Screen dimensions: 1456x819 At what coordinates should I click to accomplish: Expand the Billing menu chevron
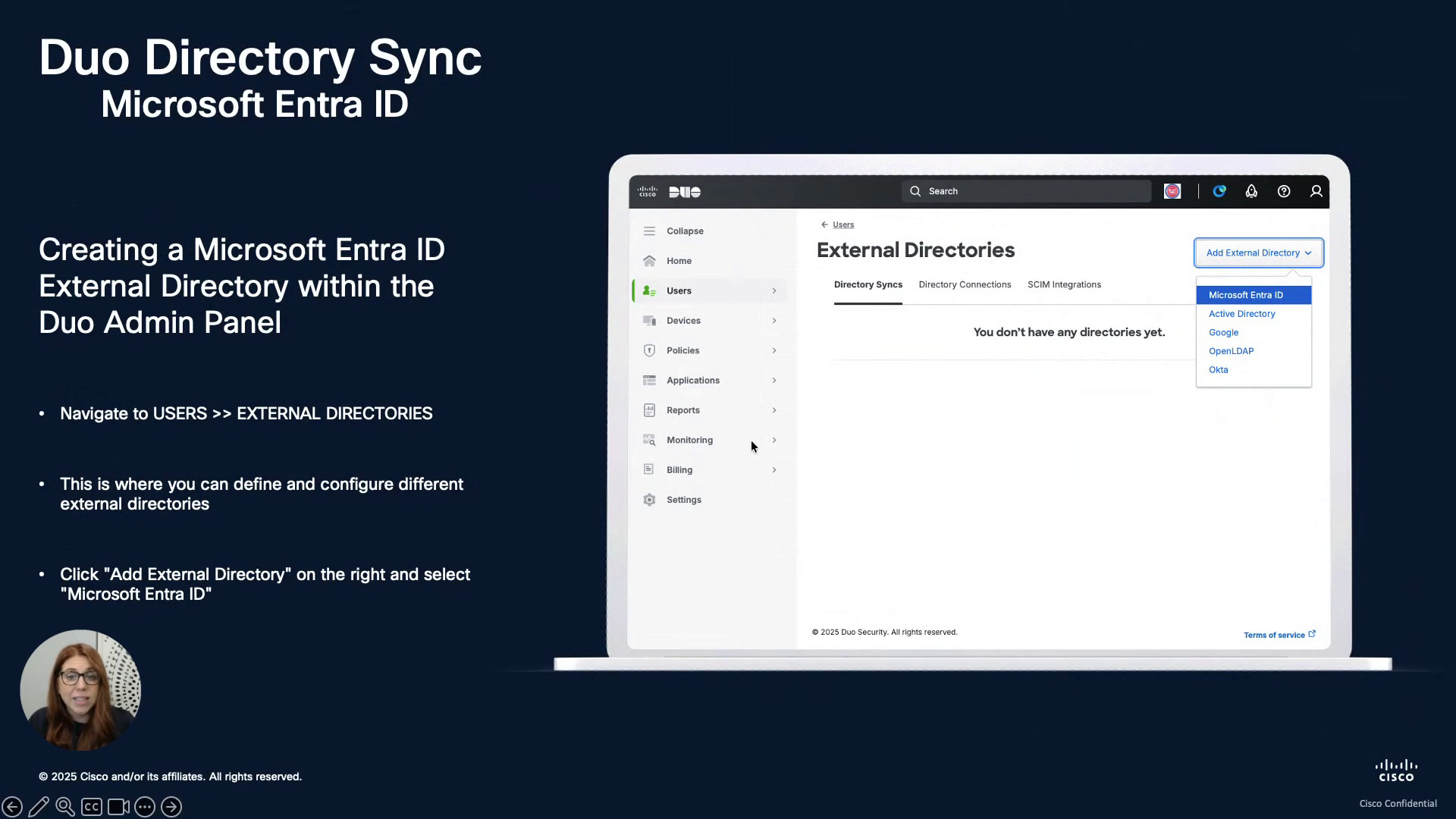pos(774,470)
